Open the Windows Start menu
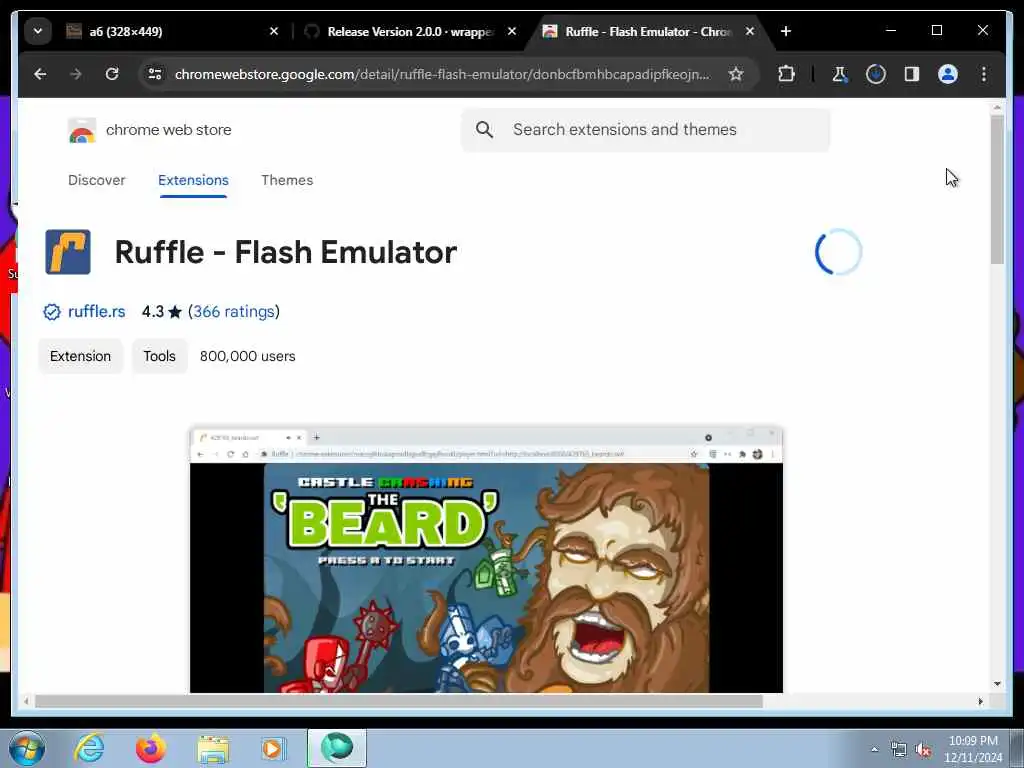This screenshot has height=768, width=1024. pos(27,748)
